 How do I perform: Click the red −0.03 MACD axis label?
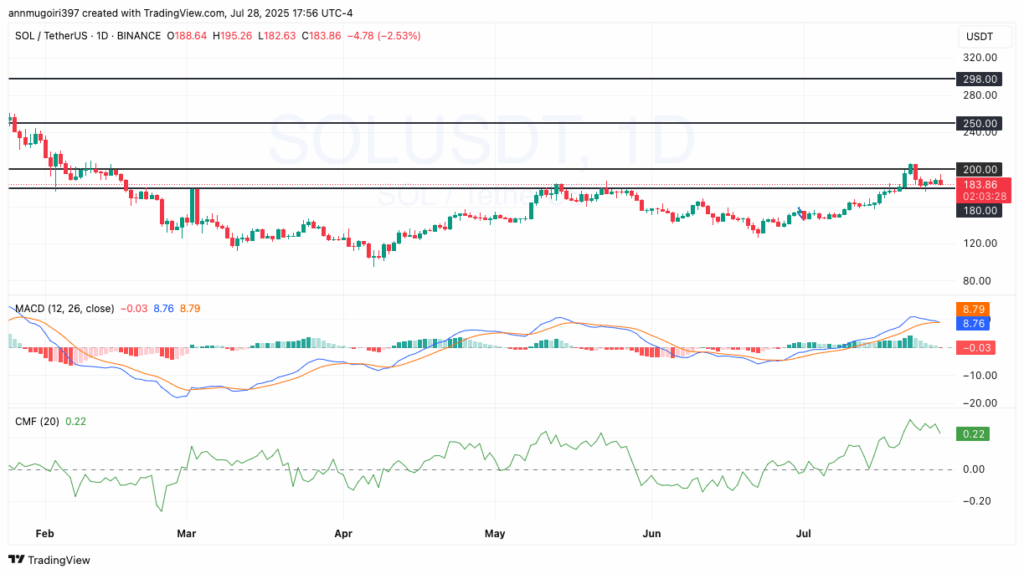(976, 347)
